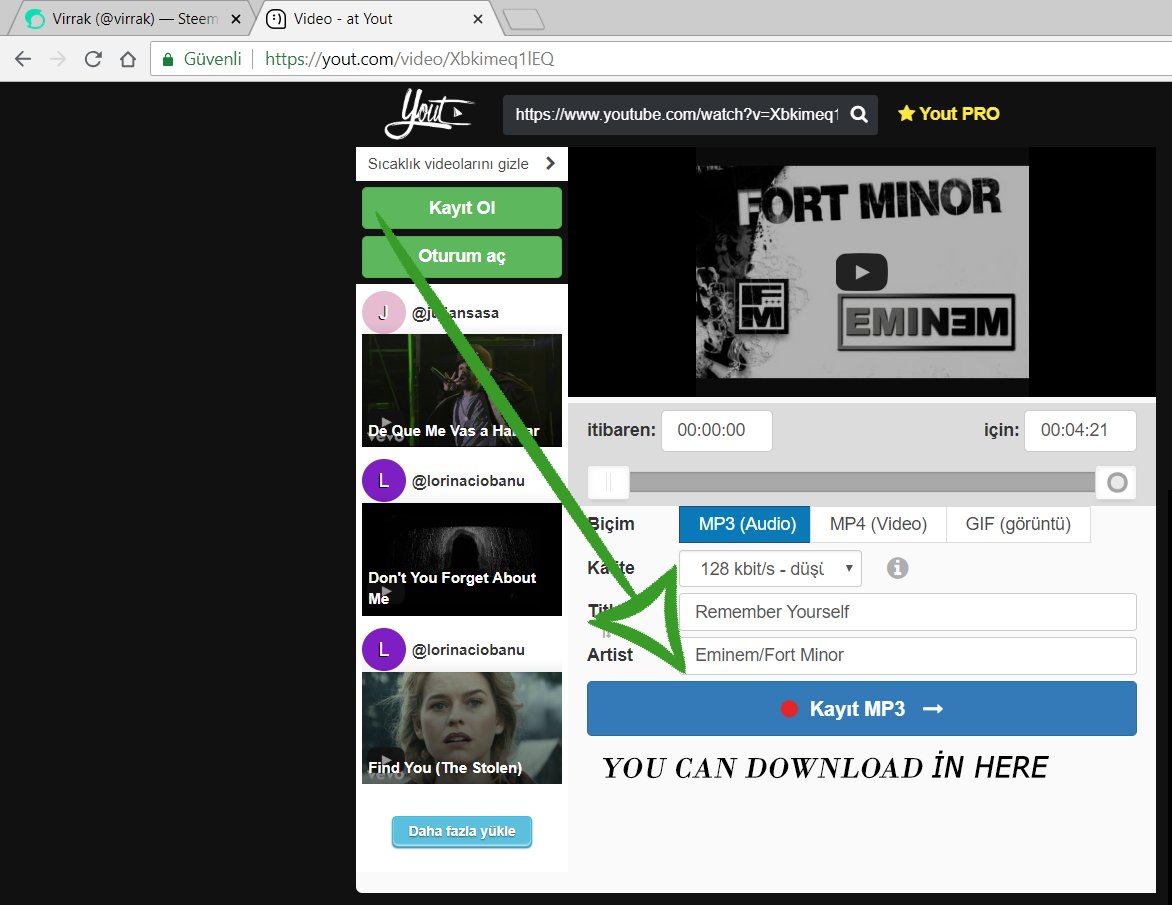Click the Oturum aç button
Image resolution: width=1172 pixels, height=905 pixels.
[462, 256]
